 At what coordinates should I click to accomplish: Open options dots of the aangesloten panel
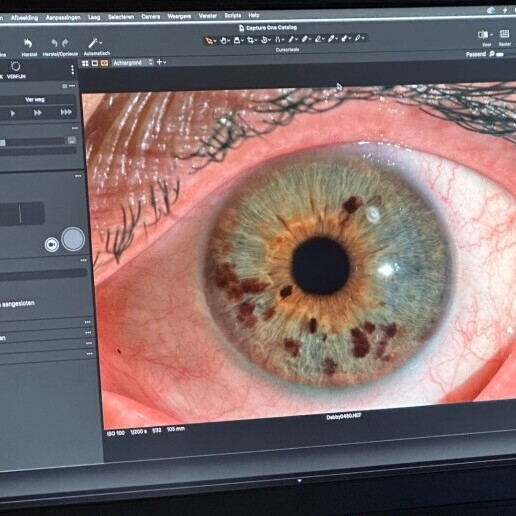[x=83, y=260]
